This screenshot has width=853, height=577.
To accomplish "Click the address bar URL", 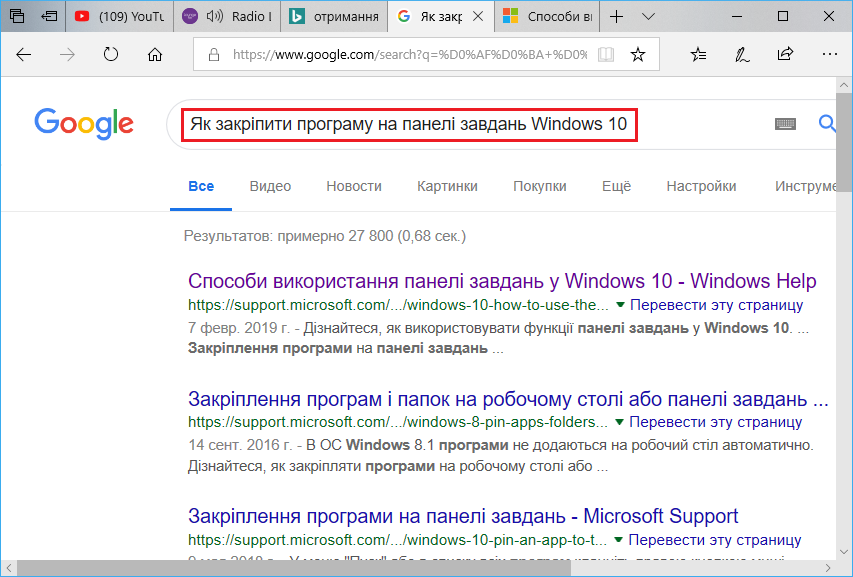I will [410, 54].
